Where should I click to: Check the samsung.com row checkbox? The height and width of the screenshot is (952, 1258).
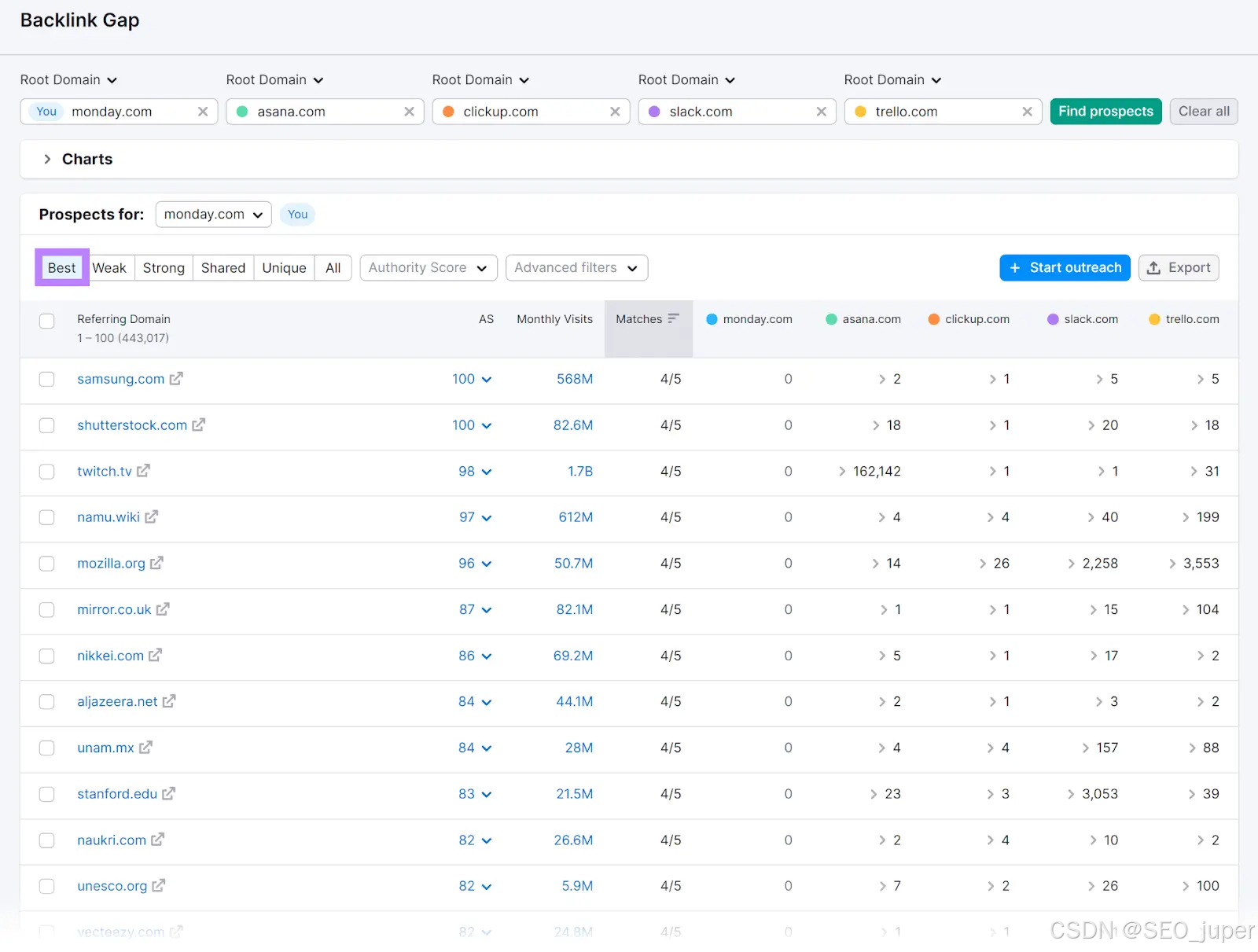click(x=47, y=379)
